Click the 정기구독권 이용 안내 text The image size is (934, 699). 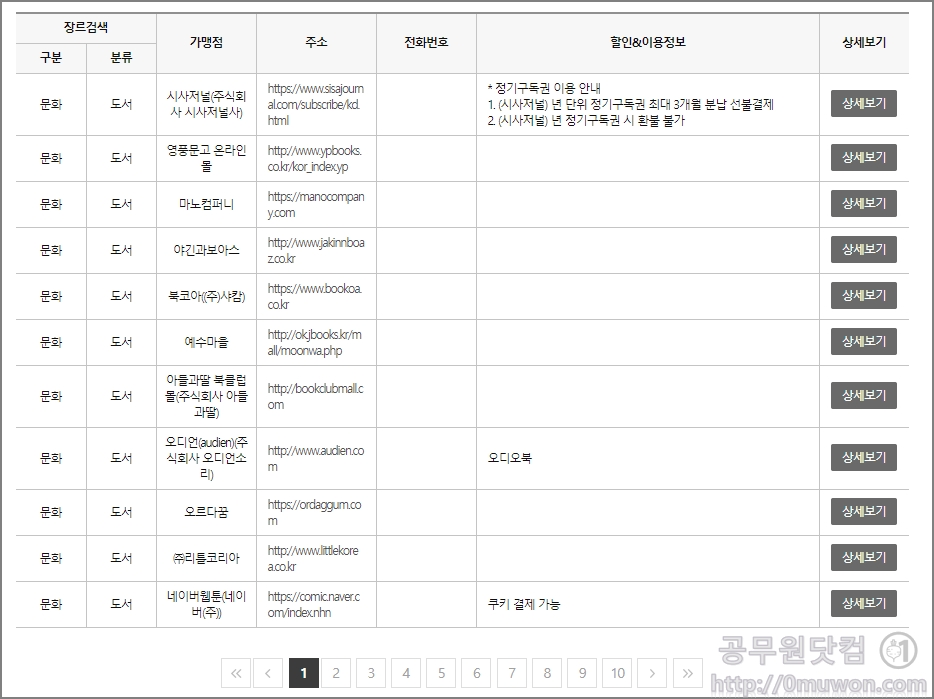(x=548, y=88)
